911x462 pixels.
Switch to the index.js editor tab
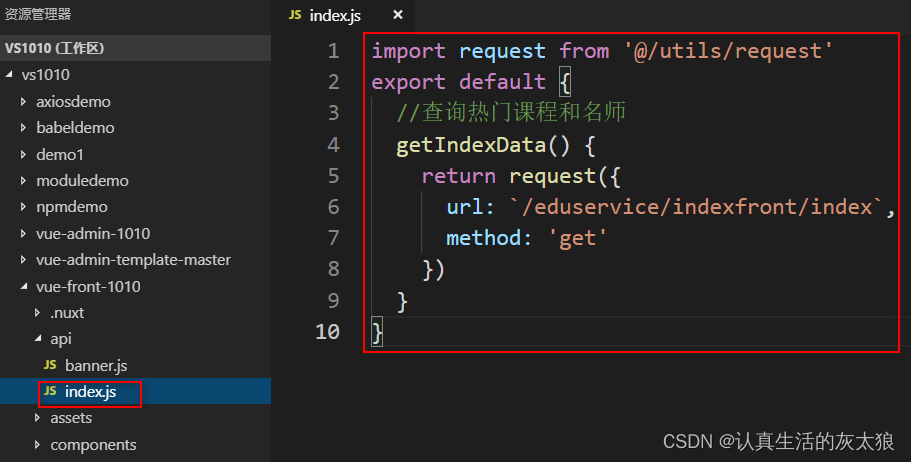(336, 15)
